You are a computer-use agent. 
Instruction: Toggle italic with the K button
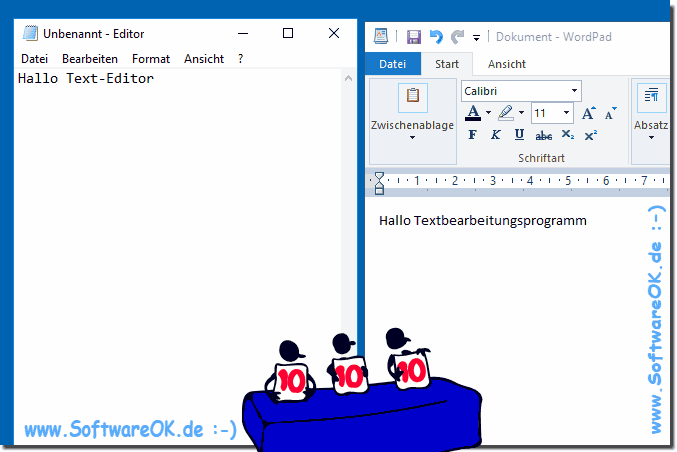(496, 135)
